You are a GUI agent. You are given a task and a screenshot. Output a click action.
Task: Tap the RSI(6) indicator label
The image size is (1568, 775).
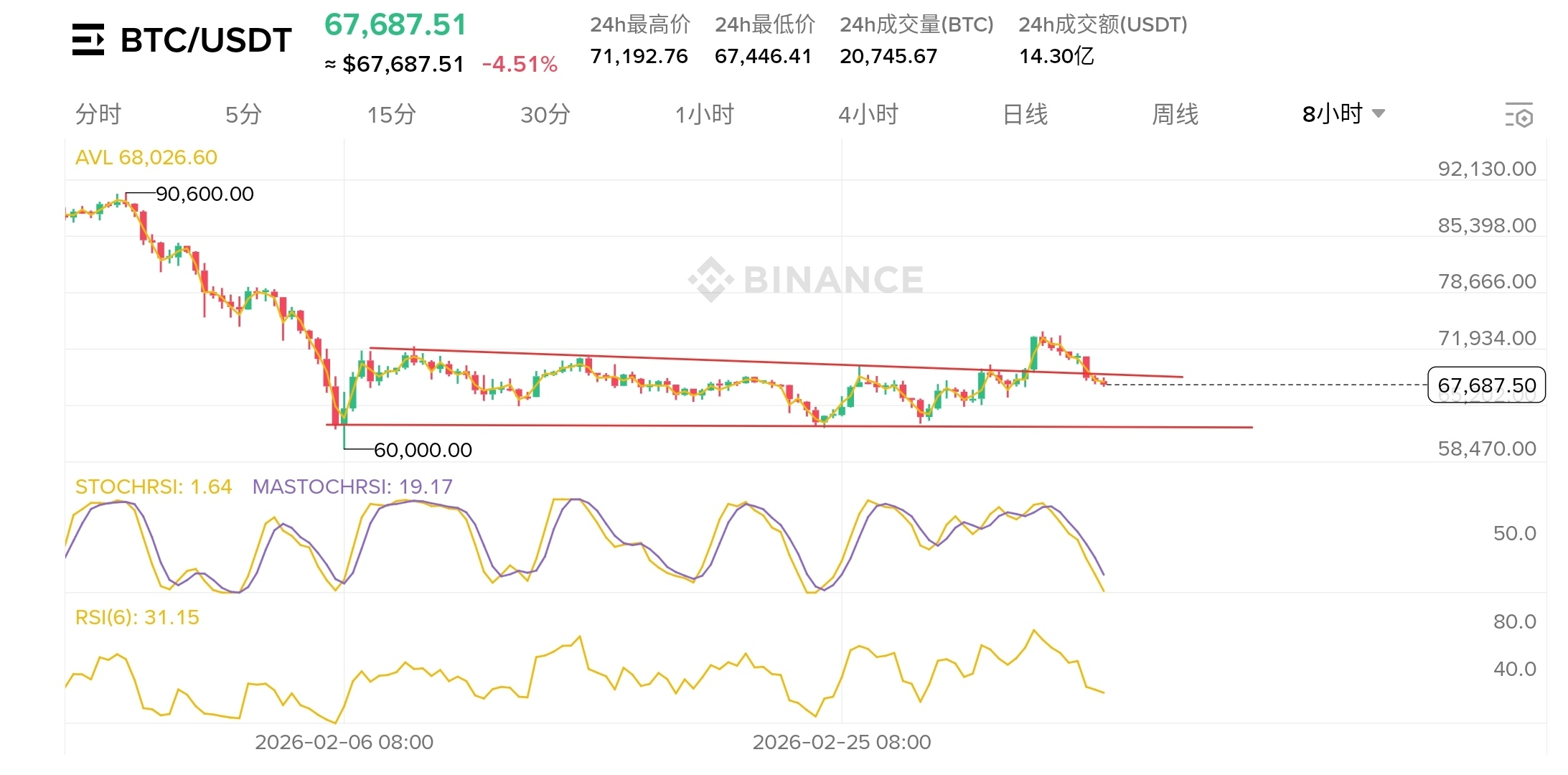137,618
